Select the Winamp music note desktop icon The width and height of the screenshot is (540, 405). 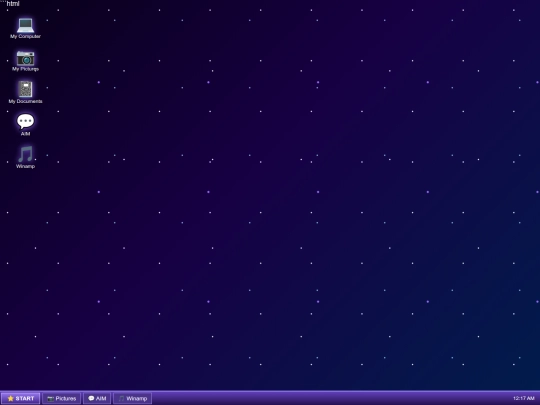pyautogui.click(x=25, y=154)
